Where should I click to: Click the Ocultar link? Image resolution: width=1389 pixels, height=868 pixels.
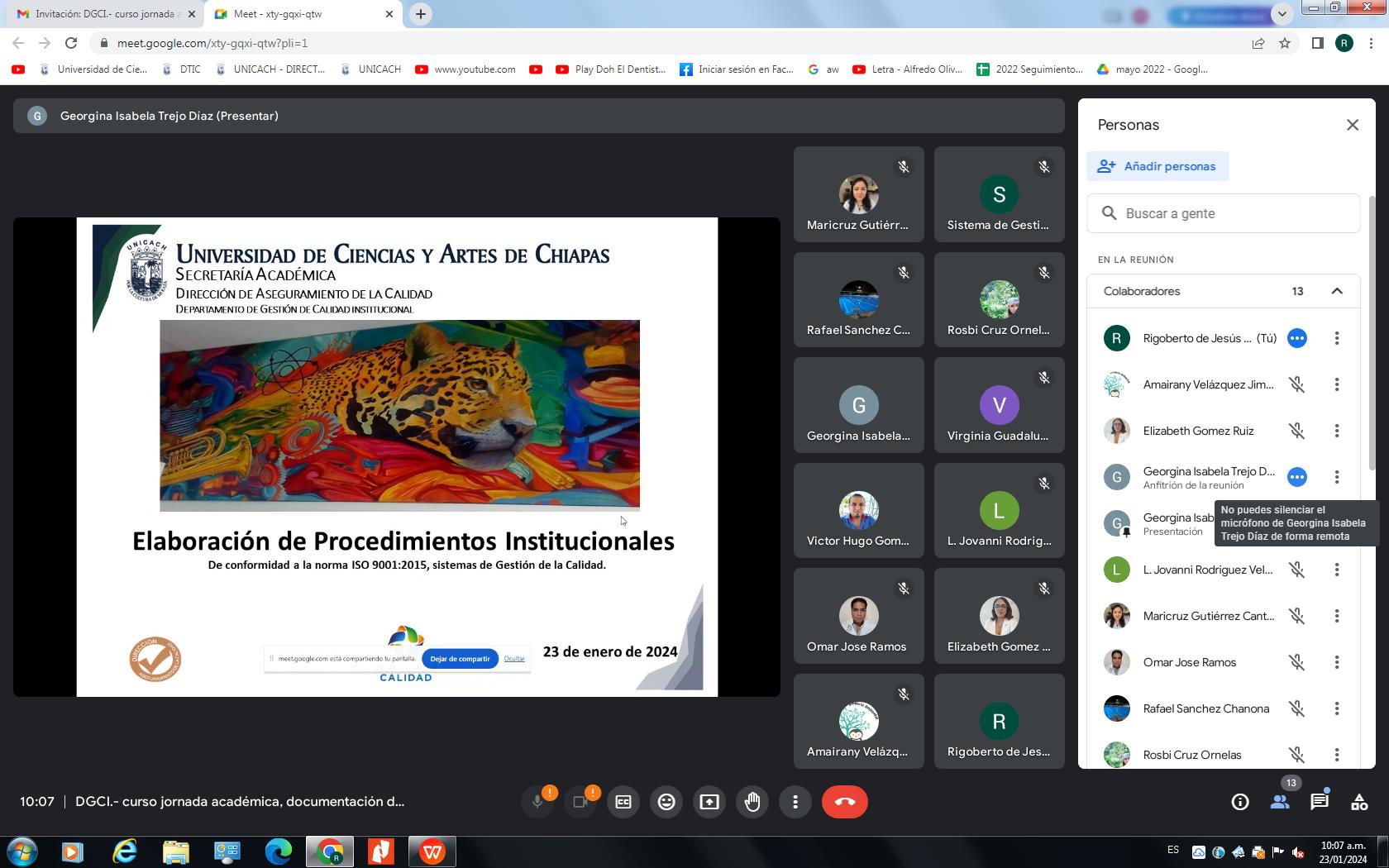pyautogui.click(x=514, y=659)
